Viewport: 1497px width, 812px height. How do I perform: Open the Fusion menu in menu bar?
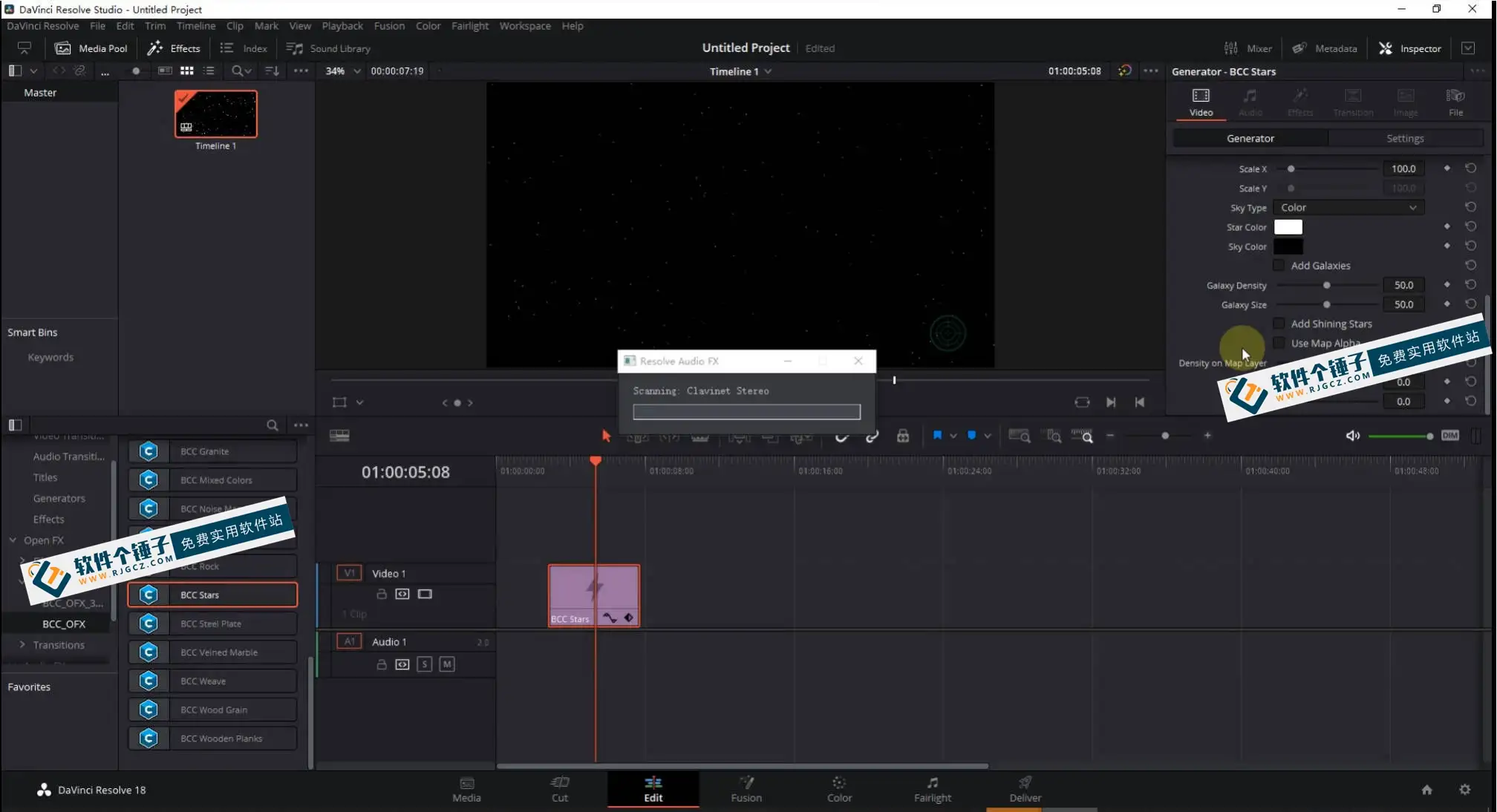pyautogui.click(x=389, y=25)
